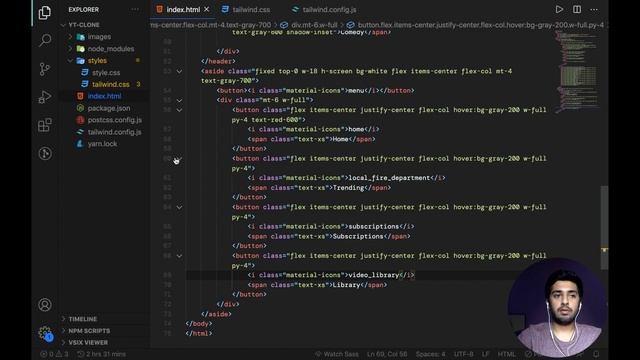Open the Manage gear icon
Viewport: 640px width, 360px height.
[44, 333]
